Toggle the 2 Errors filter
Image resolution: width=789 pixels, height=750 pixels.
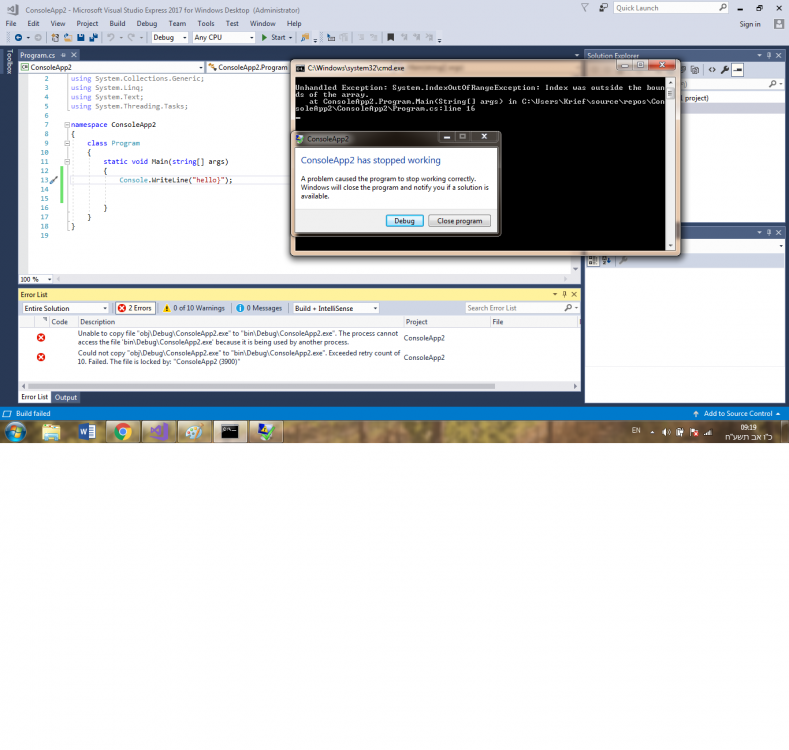click(x=135, y=308)
